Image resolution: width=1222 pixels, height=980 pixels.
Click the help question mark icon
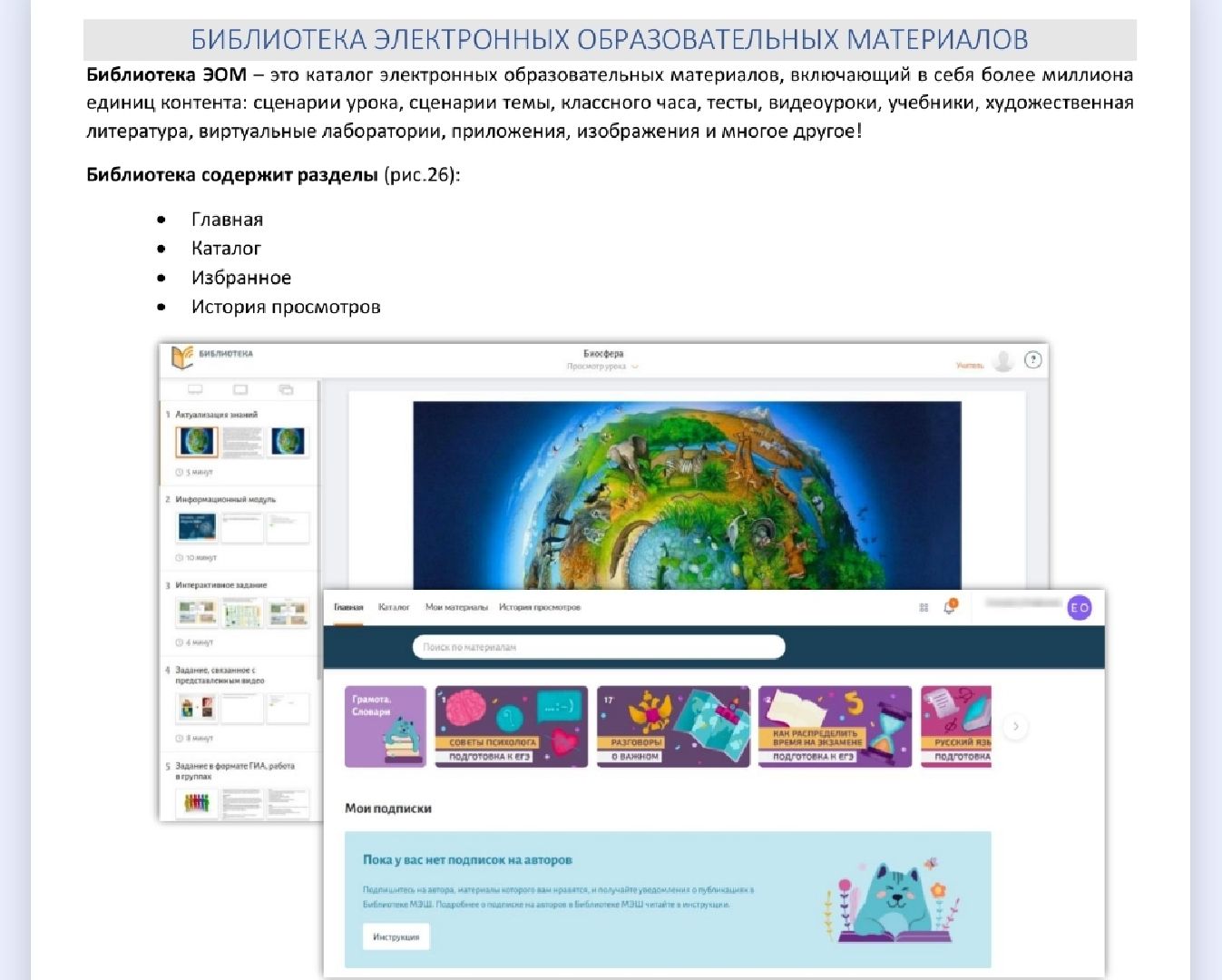point(1032,360)
